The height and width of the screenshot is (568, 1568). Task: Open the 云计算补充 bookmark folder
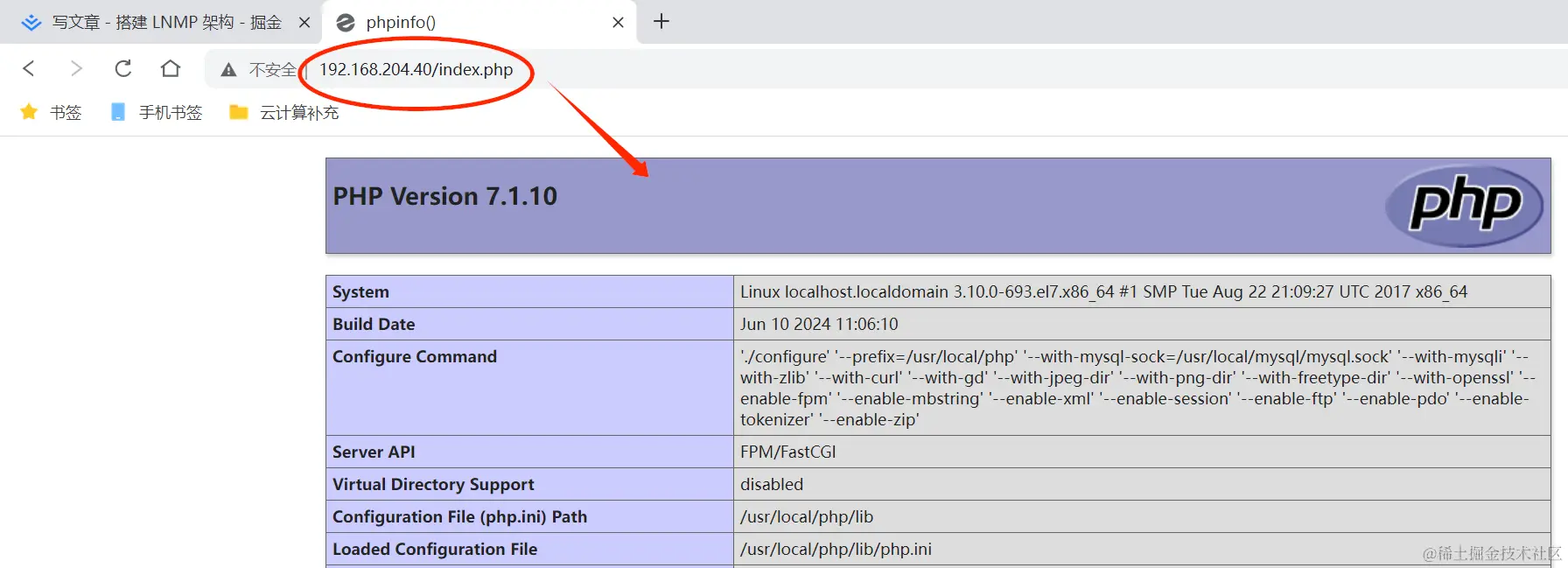click(x=283, y=112)
